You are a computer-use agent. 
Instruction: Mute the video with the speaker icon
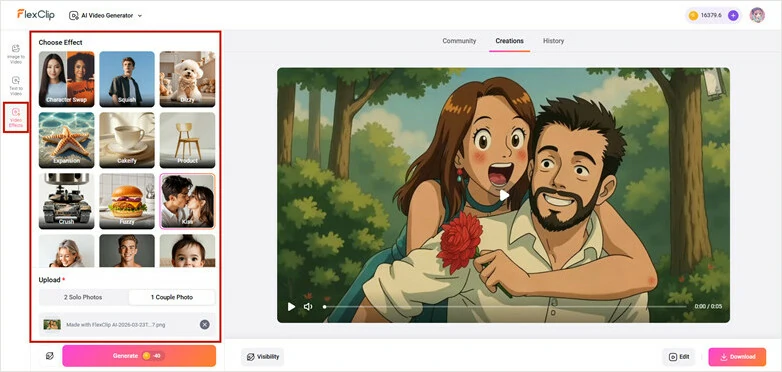click(x=308, y=307)
